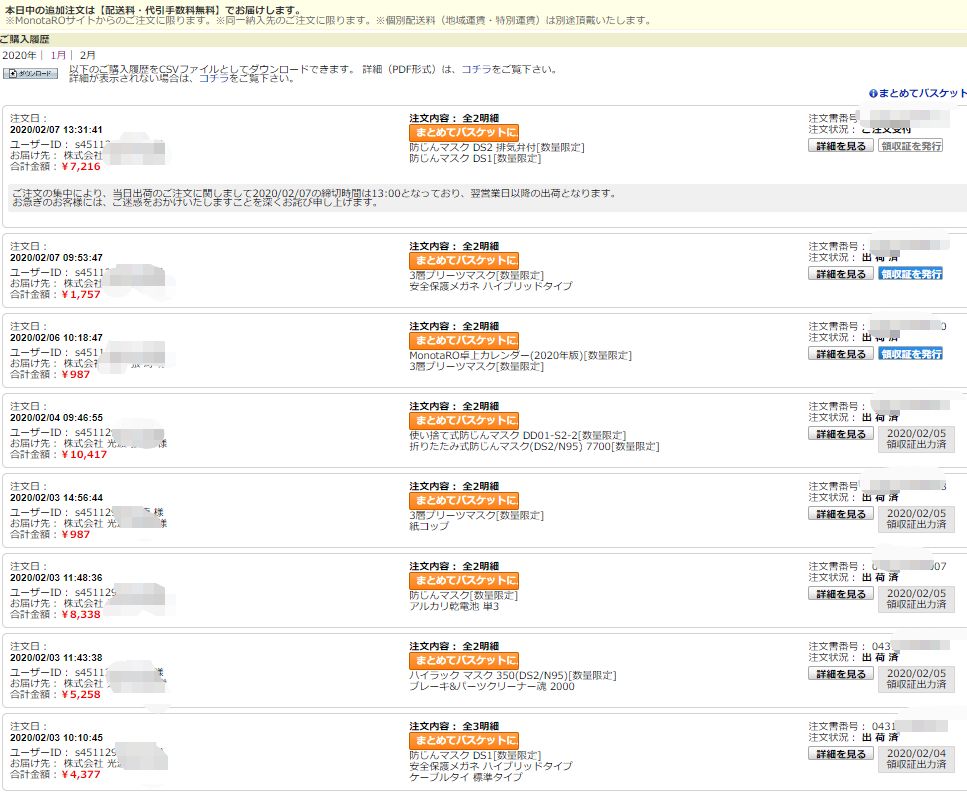Screen dimensions: 967x799
Task: Issue receipt for the ¥1,757 order
Action: tap(910, 274)
